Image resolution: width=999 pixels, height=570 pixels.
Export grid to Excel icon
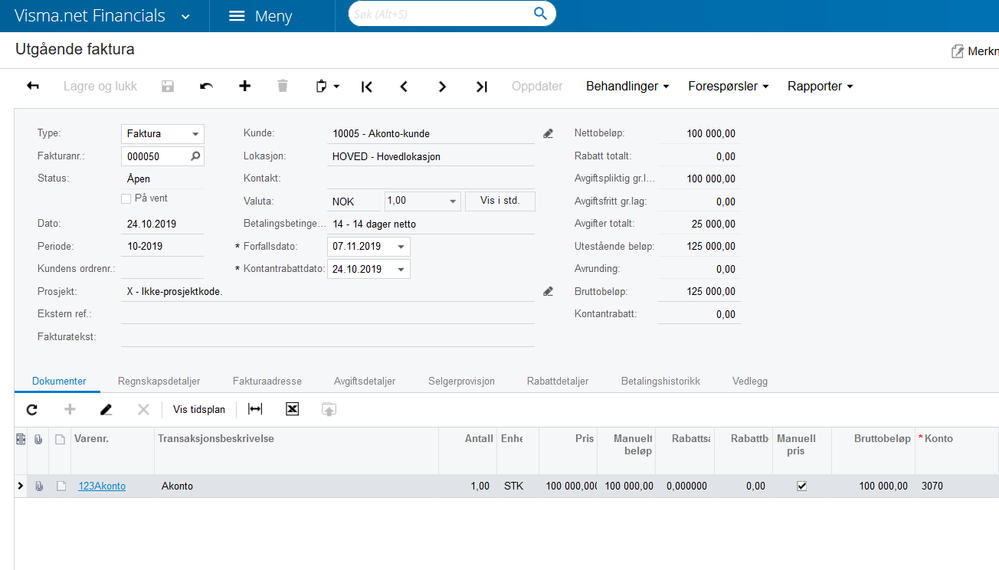tap(292, 409)
